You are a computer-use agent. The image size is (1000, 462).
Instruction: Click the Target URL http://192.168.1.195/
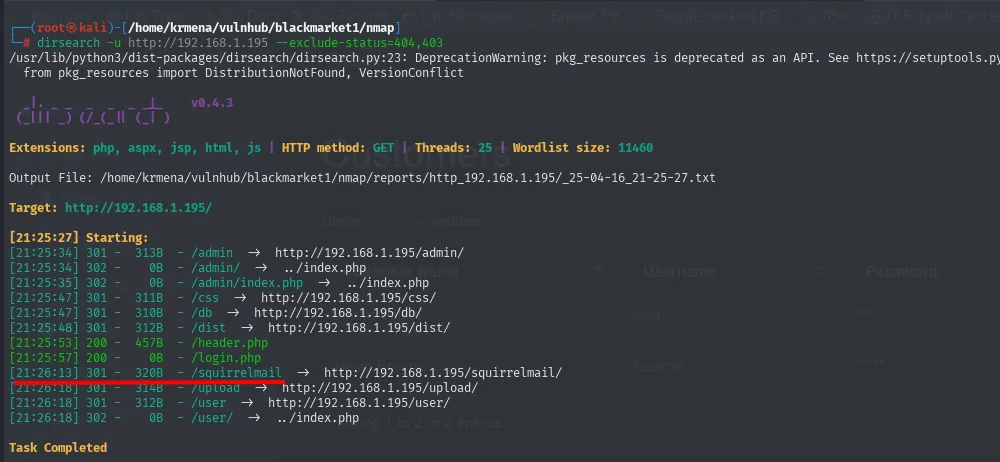138,207
